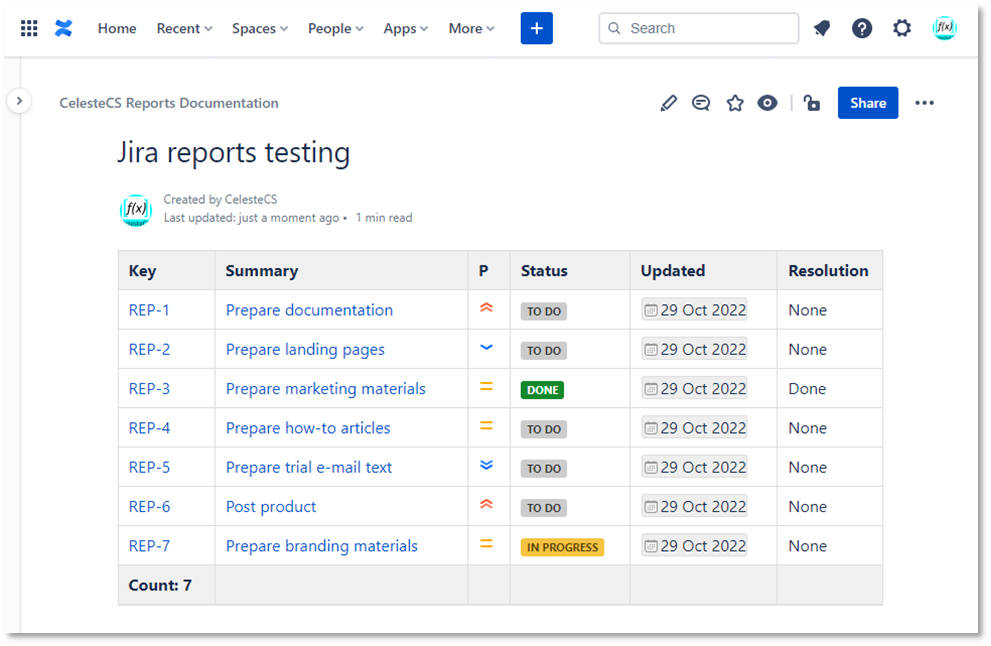Viewport: 991px width, 646px height.
Task: Click in the Search field
Action: tap(698, 28)
